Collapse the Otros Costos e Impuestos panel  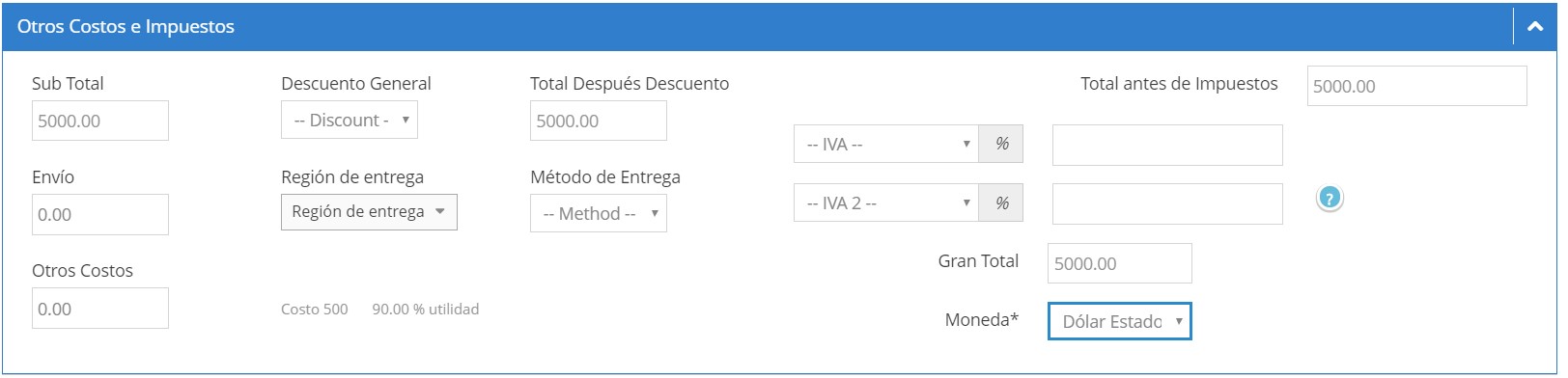(1535, 27)
